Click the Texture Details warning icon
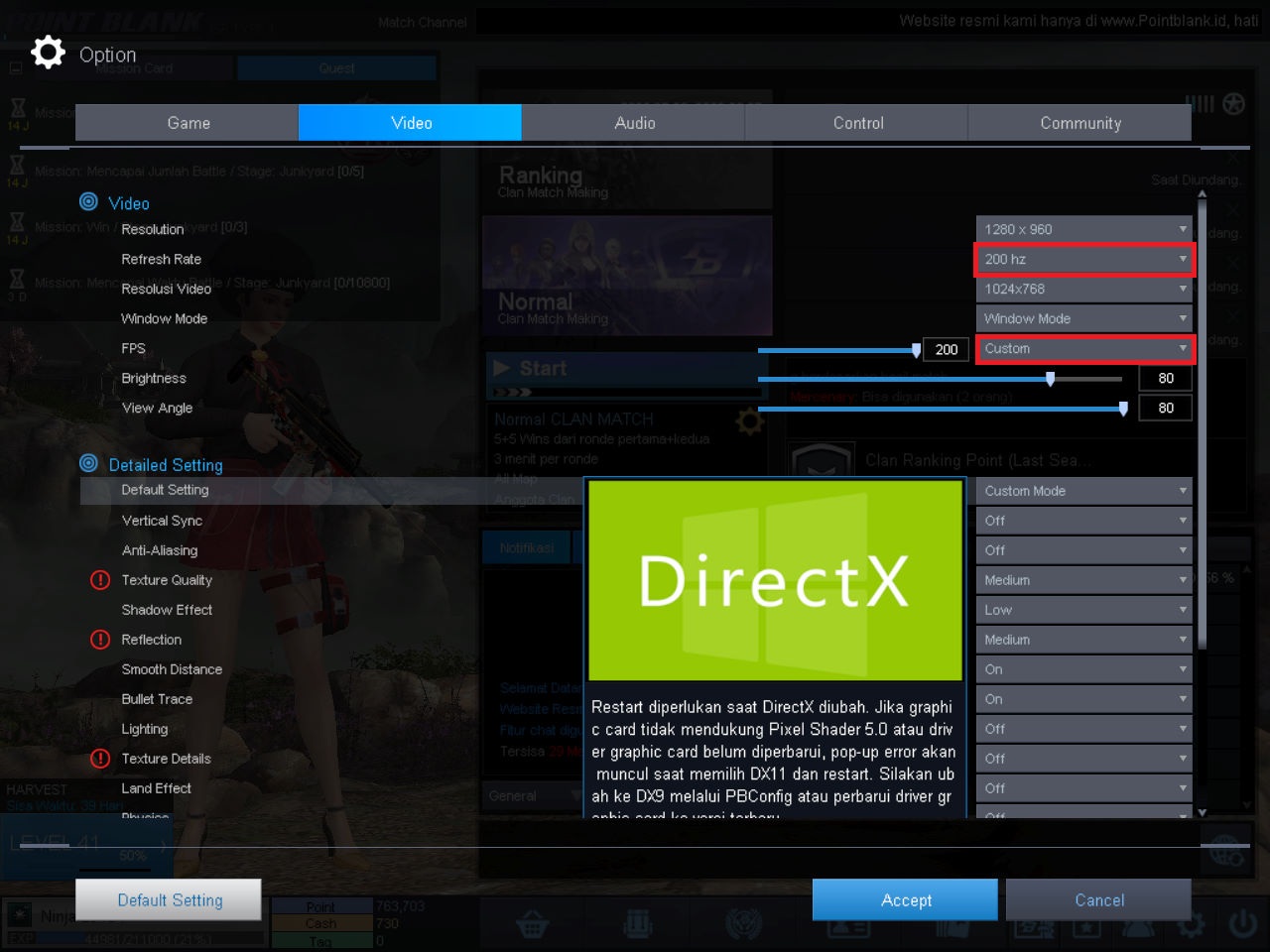 (x=100, y=759)
